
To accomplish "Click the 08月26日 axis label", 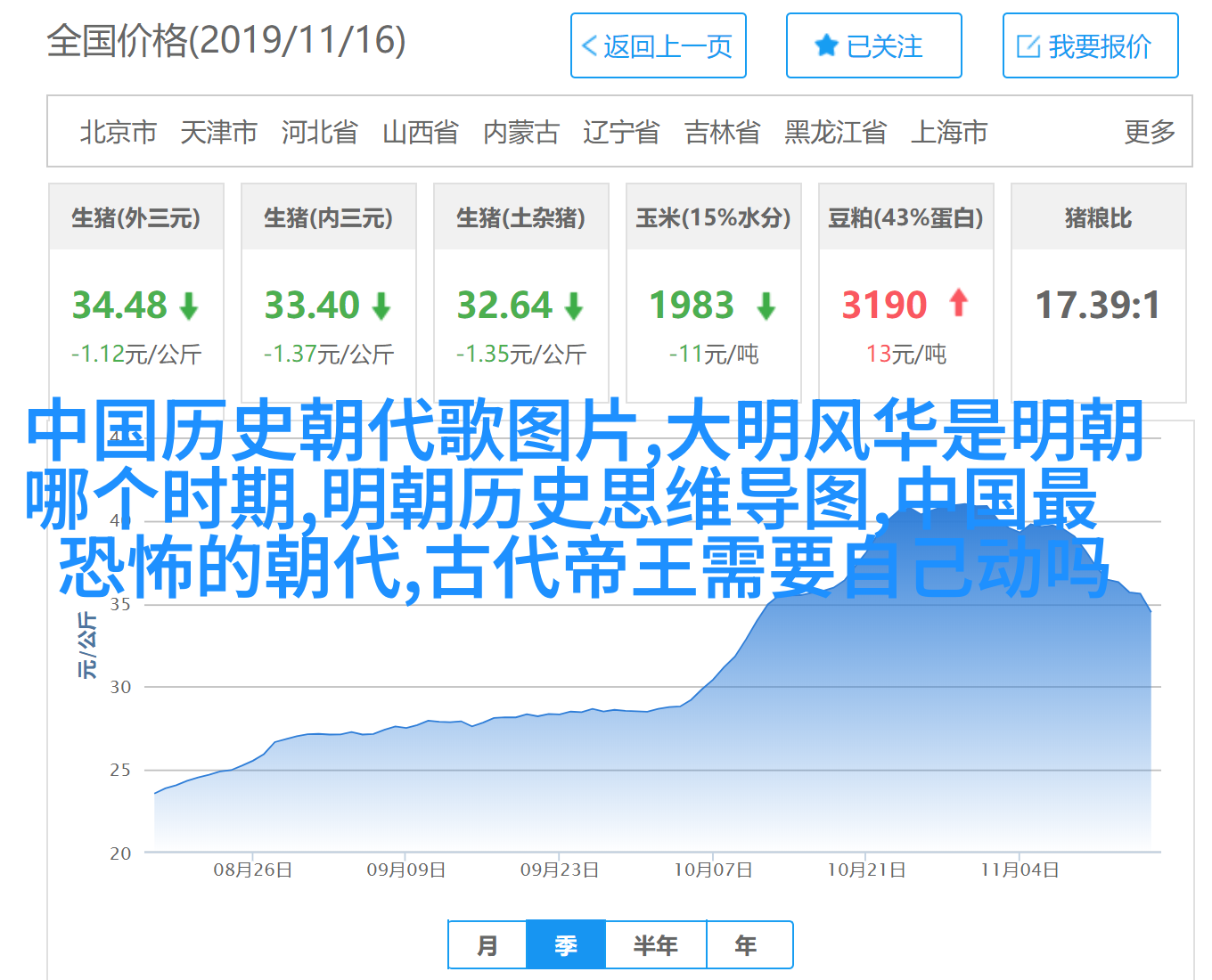I will (253, 870).
